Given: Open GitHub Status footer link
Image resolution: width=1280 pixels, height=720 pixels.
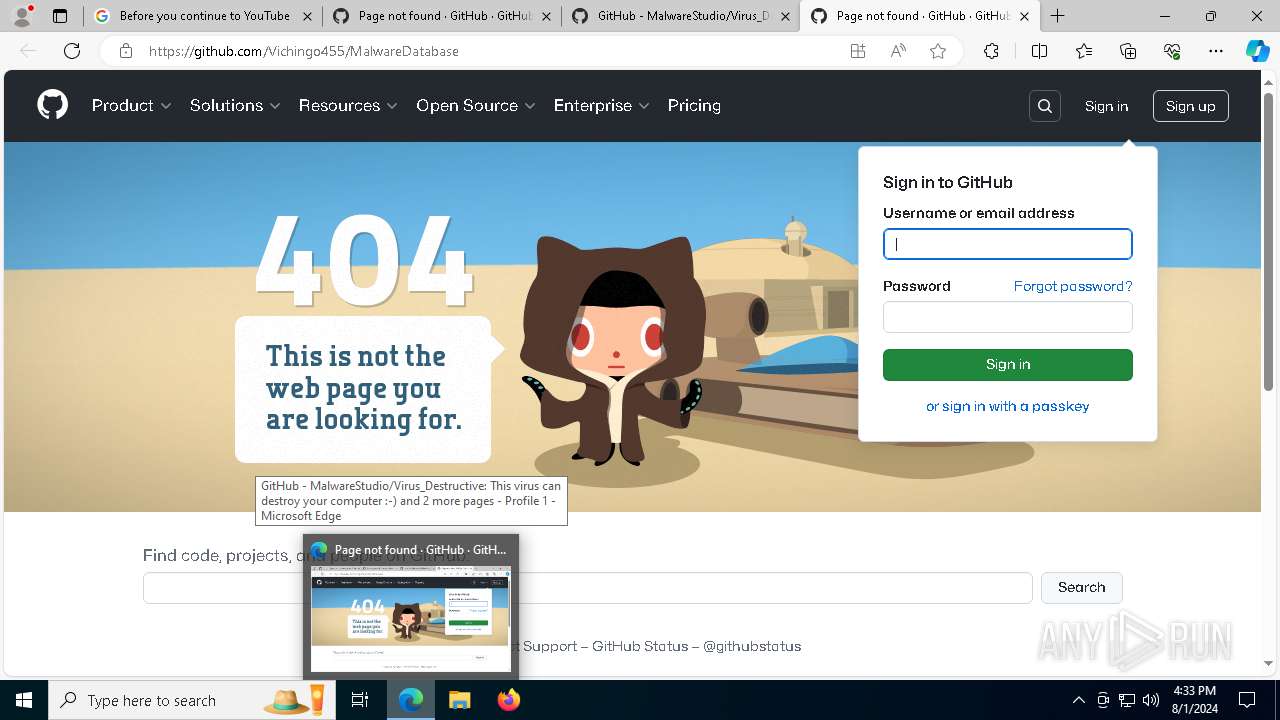Looking at the screenshot, I should tap(639, 646).
